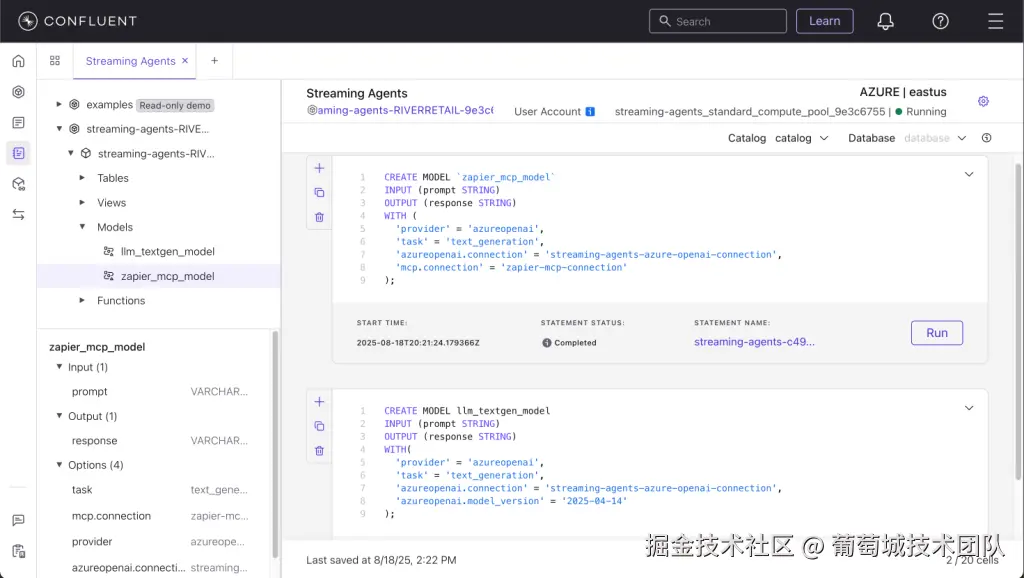
Task: Open the aming-agents-RIVERRETAIL-9e3c environment link
Action: point(400,110)
